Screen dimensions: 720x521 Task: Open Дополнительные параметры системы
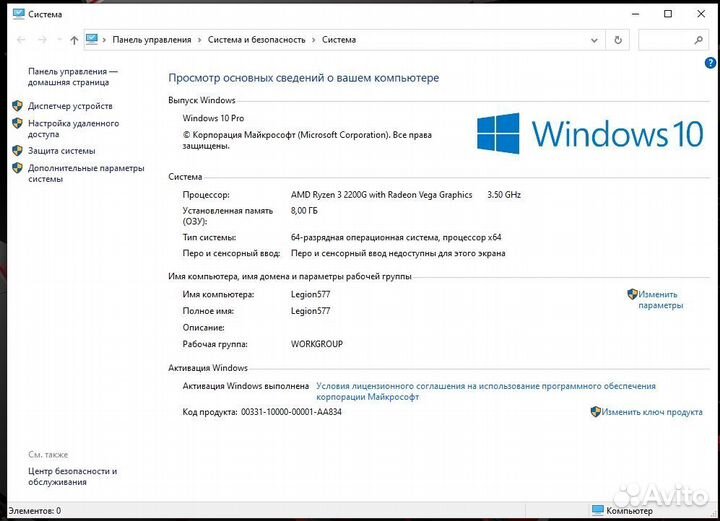coord(86,173)
